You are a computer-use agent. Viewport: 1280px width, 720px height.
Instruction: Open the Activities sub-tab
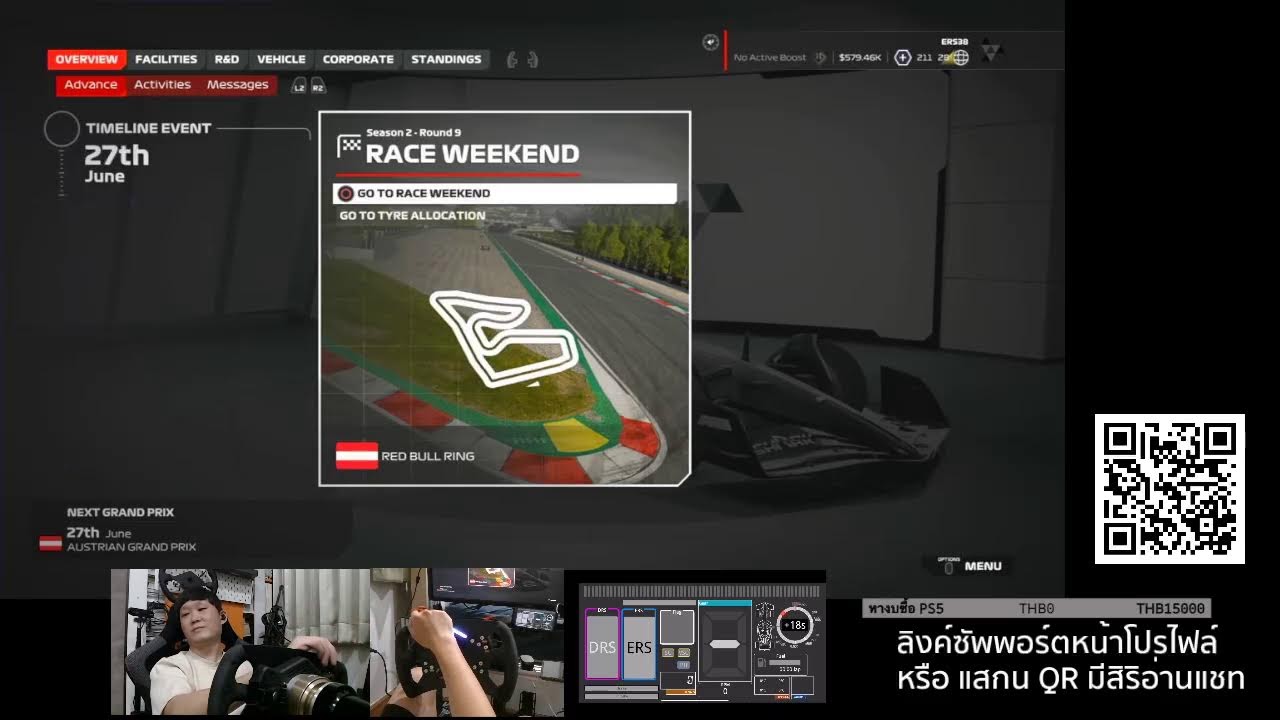pyautogui.click(x=162, y=85)
